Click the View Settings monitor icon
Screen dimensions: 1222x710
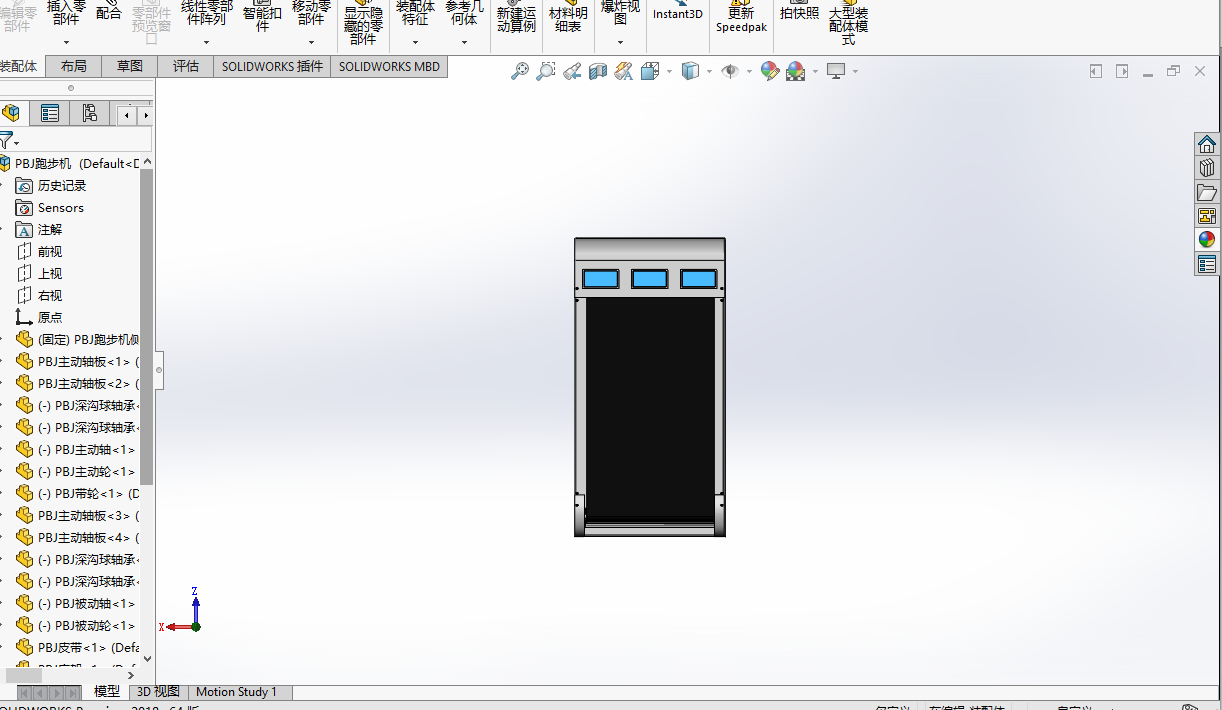(x=836, y=71)
